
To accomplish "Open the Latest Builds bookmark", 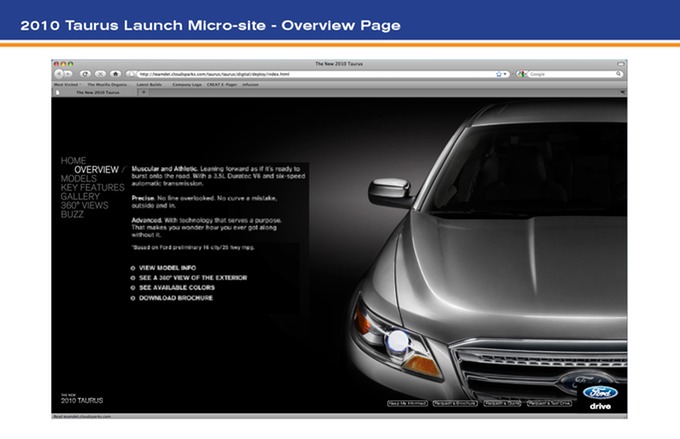I will [149, 85].
